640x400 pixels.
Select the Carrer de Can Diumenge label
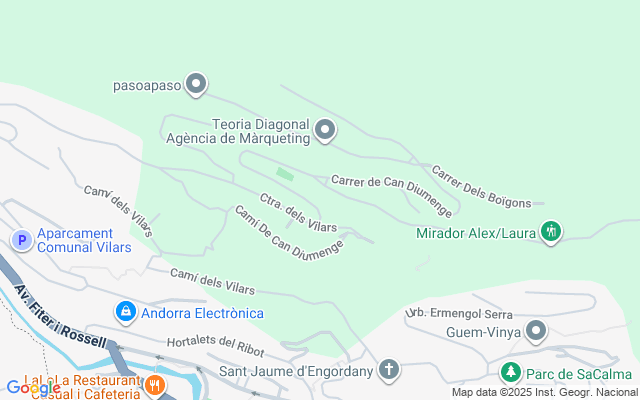click(391, 196)
